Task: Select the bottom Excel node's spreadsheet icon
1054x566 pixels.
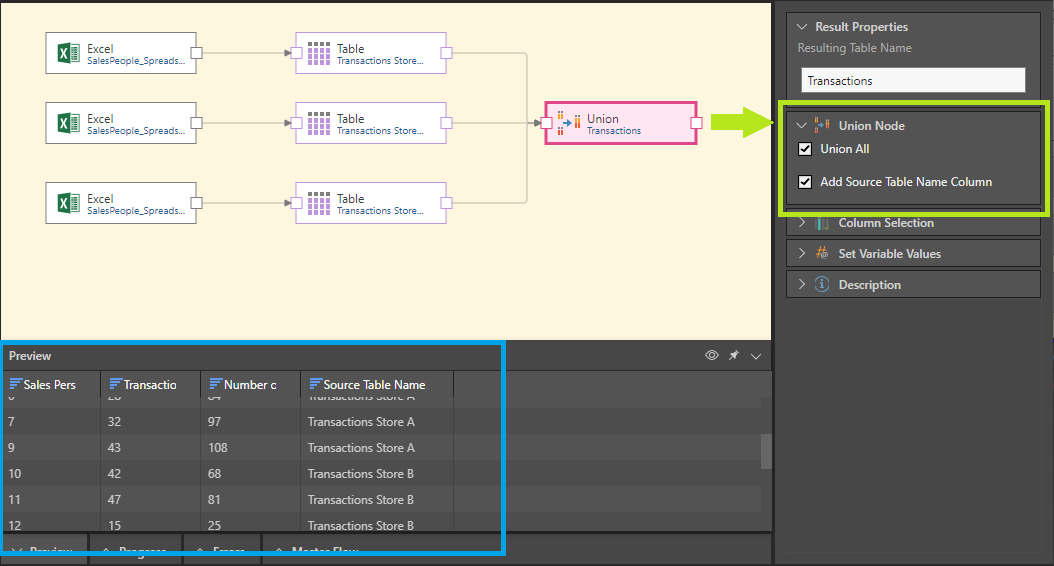Action: (67, 203)
